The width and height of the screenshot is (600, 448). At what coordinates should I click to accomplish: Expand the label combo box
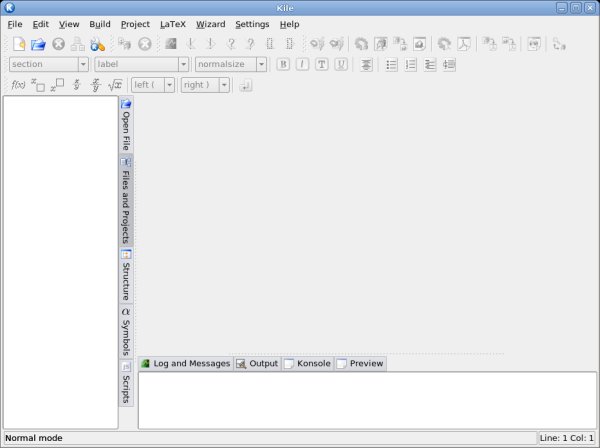[183, 64]
